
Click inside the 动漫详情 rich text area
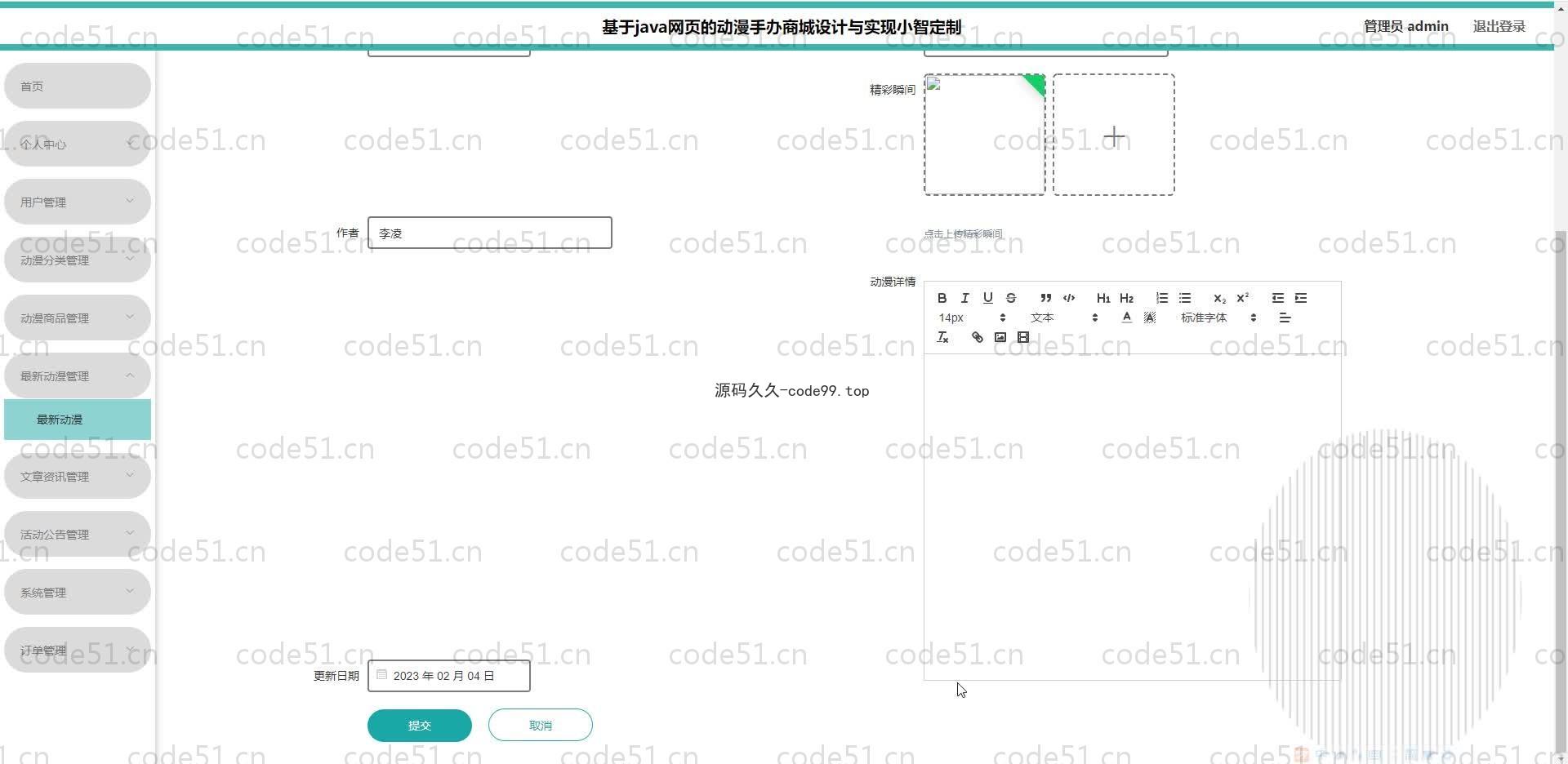tap(1132, 517)
